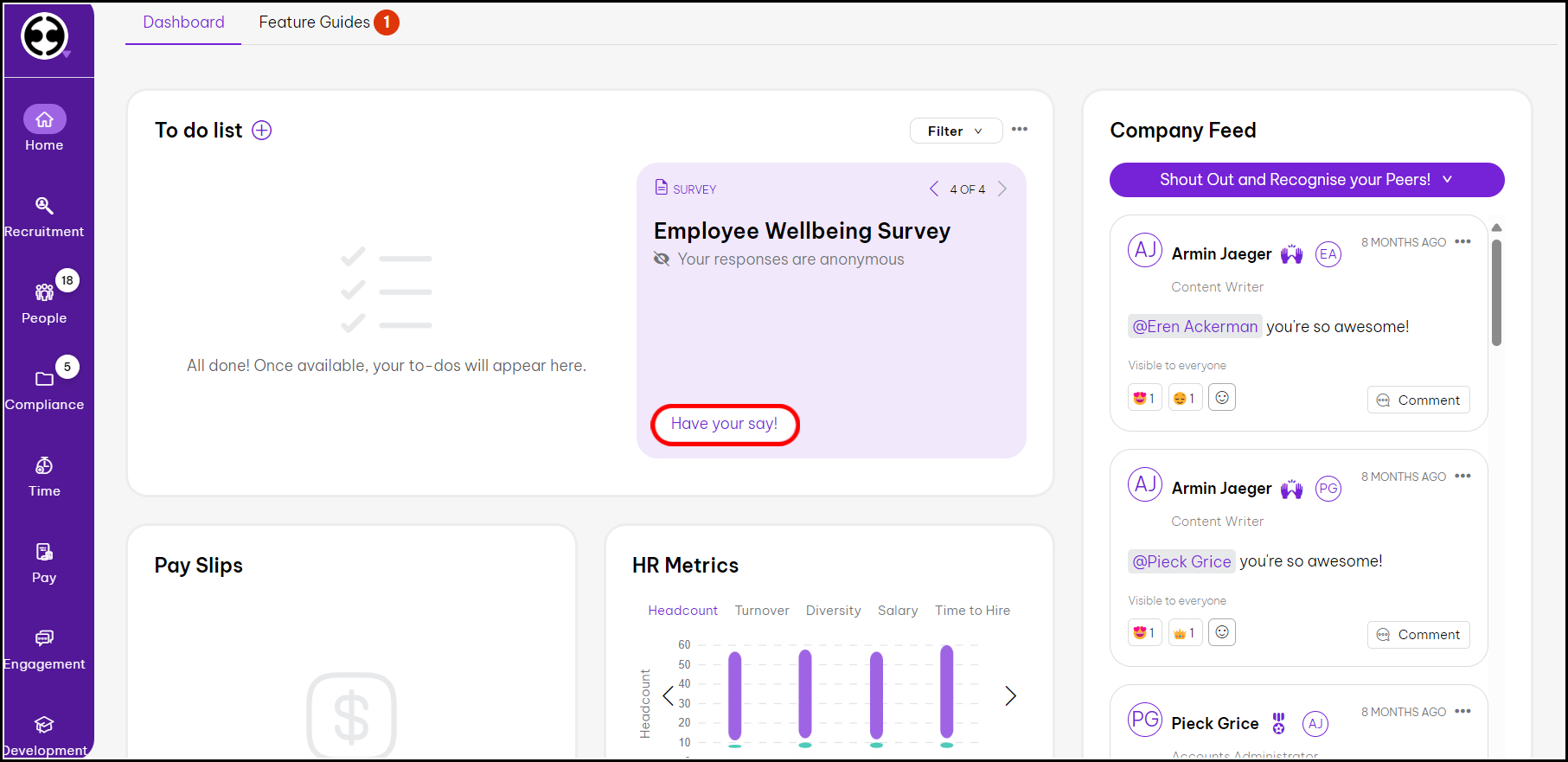Screen dimensions: 1568x762
Task: Open the Pay section icon
Action: coord(44,552)
